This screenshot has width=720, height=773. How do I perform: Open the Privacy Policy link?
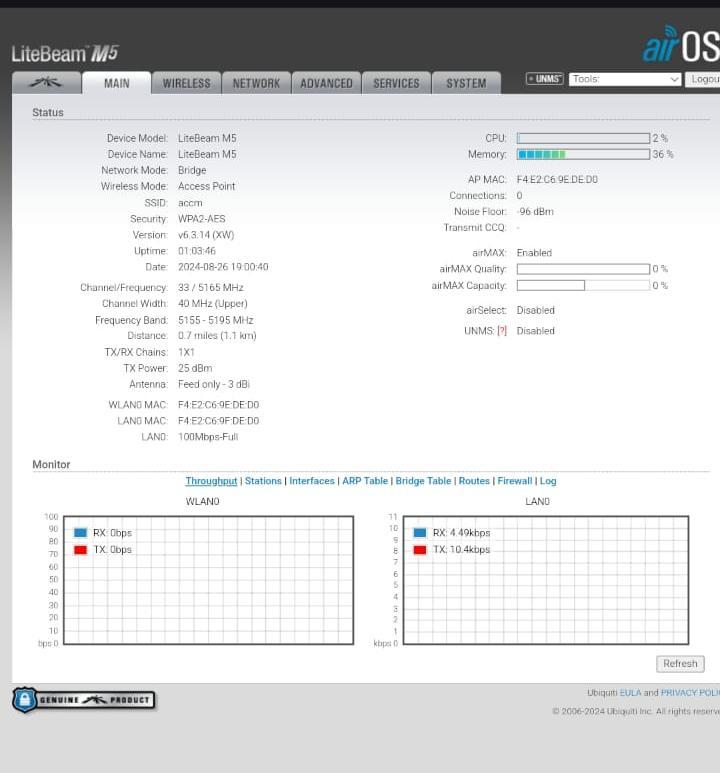(690, 693)
